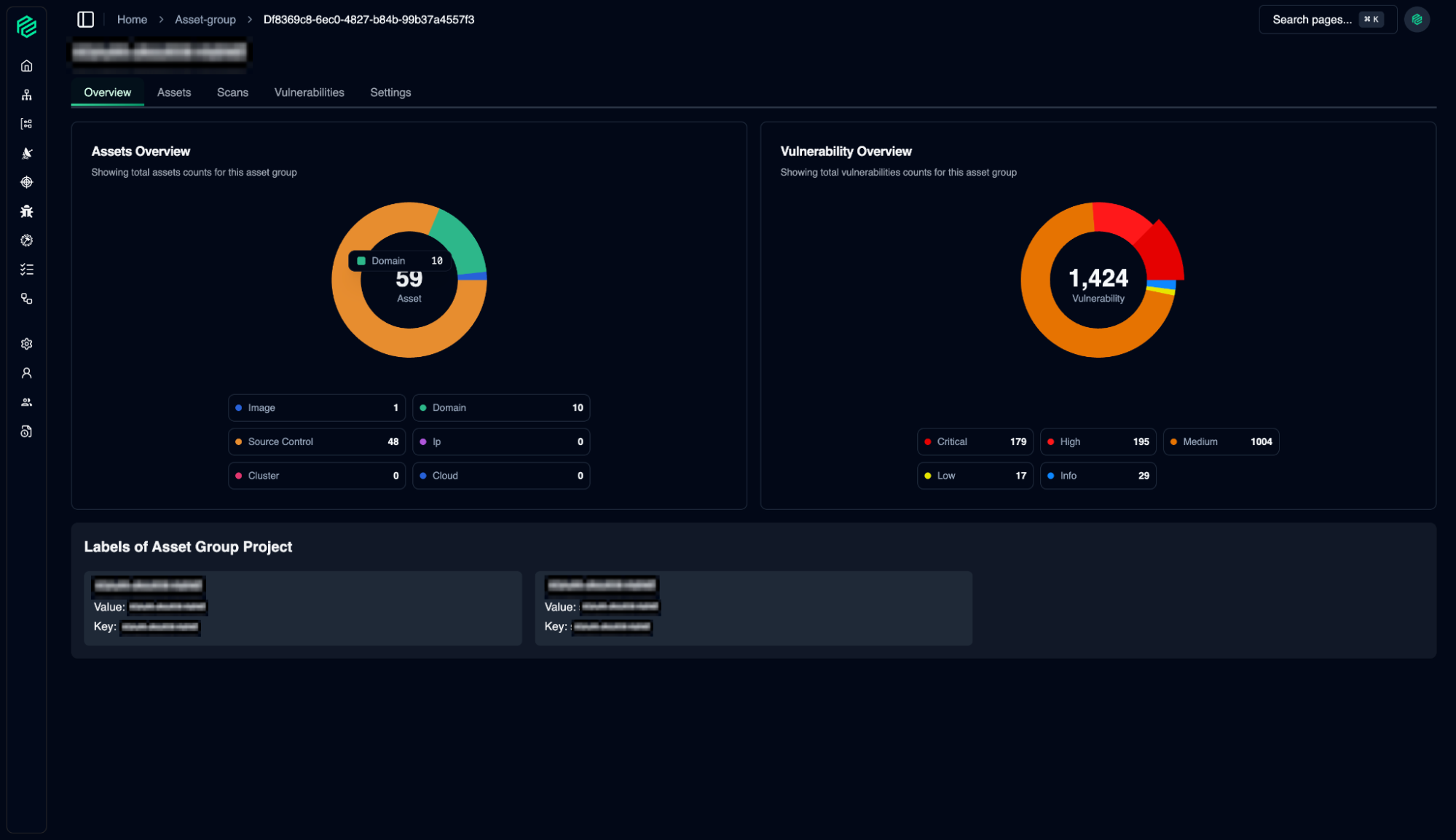Image resolution: width=1456 pixels, height=840 pixels.
Task: Click Home in the breadcrumb
Action: pyautogui.click(x=132, y=20)
